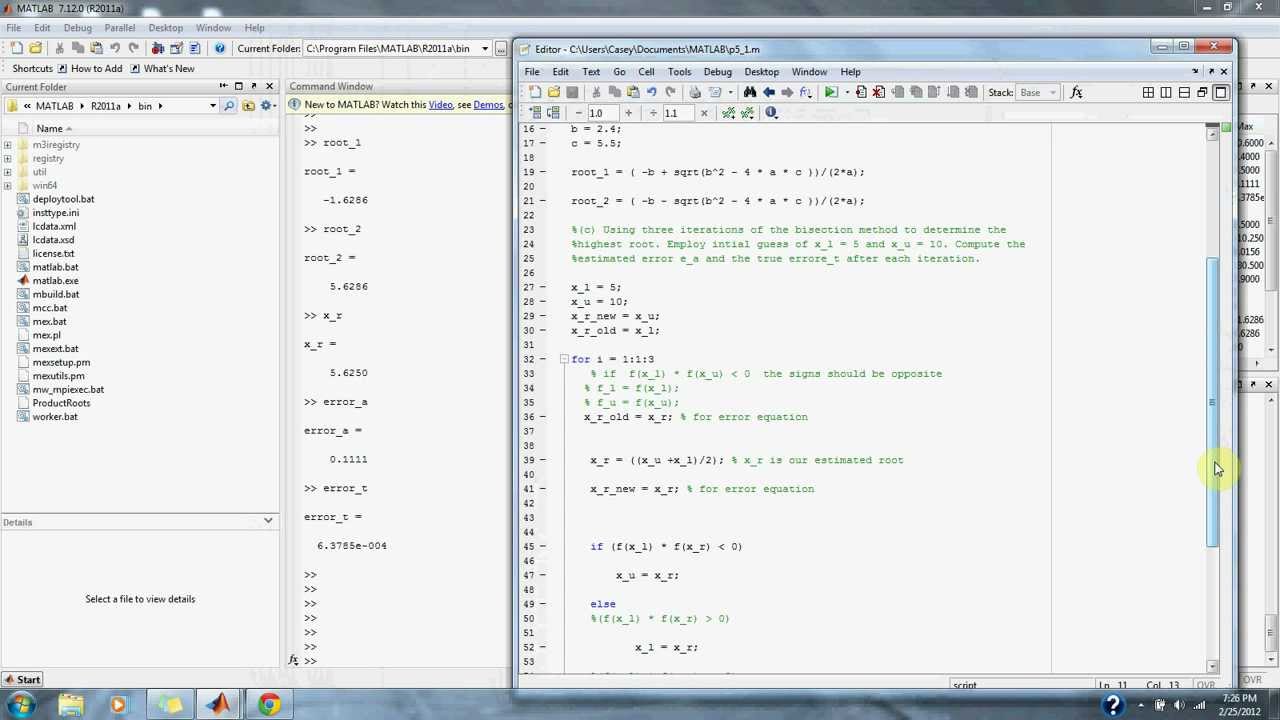Image resolution: width=1280 pixels, height=720 pixels.
Task: Expand the registry folder node
Action: click(x=8, y=158)
